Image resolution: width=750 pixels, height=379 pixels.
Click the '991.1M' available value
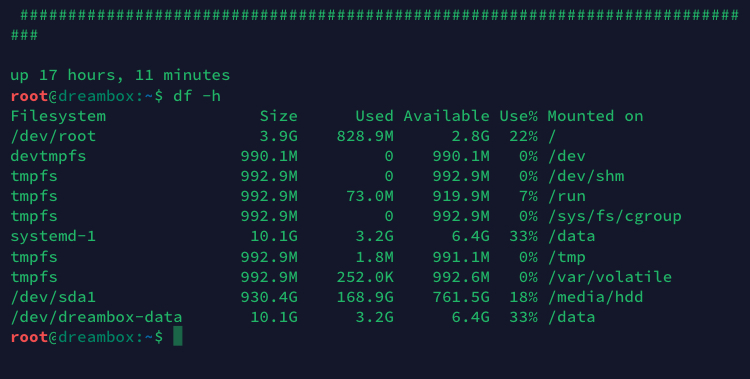[x=461, y=257]
